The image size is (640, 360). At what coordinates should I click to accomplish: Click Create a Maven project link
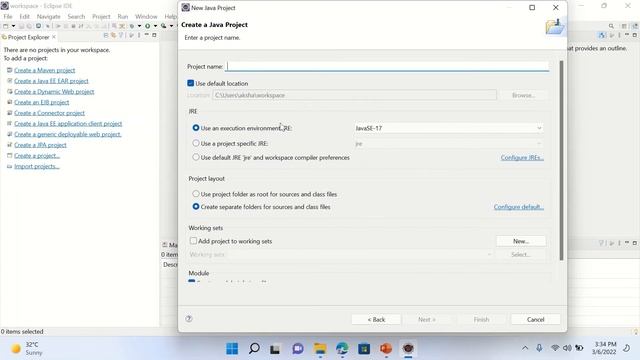tap(44, 70)
